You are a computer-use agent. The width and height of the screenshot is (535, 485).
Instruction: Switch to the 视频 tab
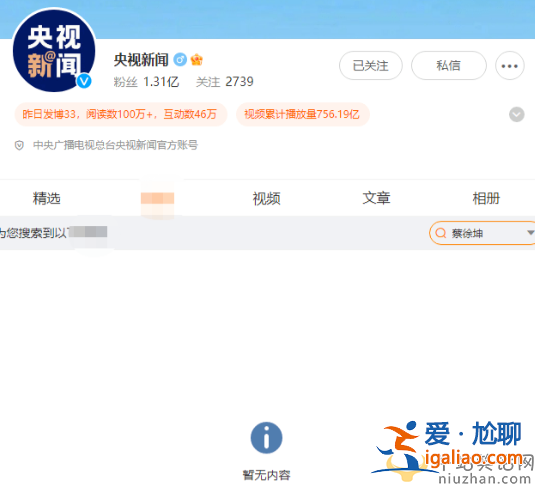pyautogui.click(x=266, y=198)
